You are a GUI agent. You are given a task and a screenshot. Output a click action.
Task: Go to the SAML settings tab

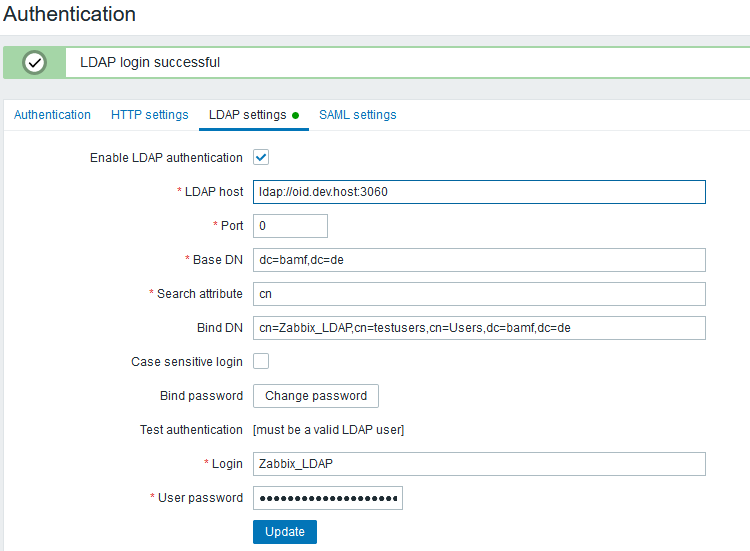pos(357,115)
